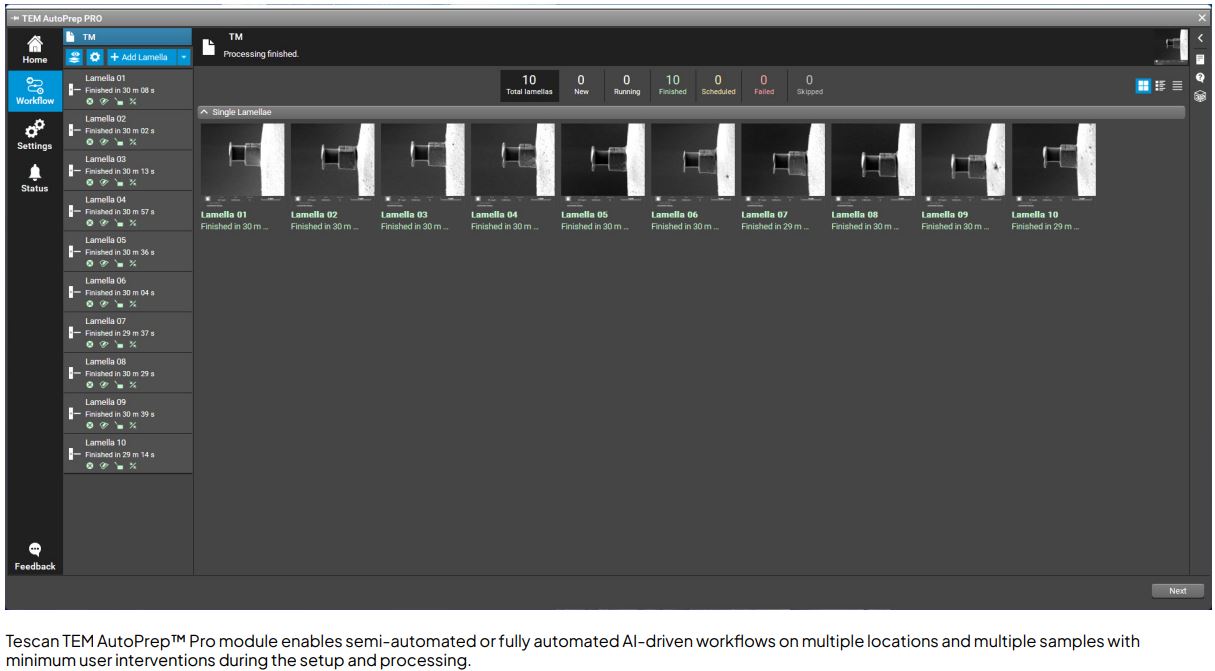Click the Add Lamella button
The image size is (1215, 671).
tap(140, 57)
